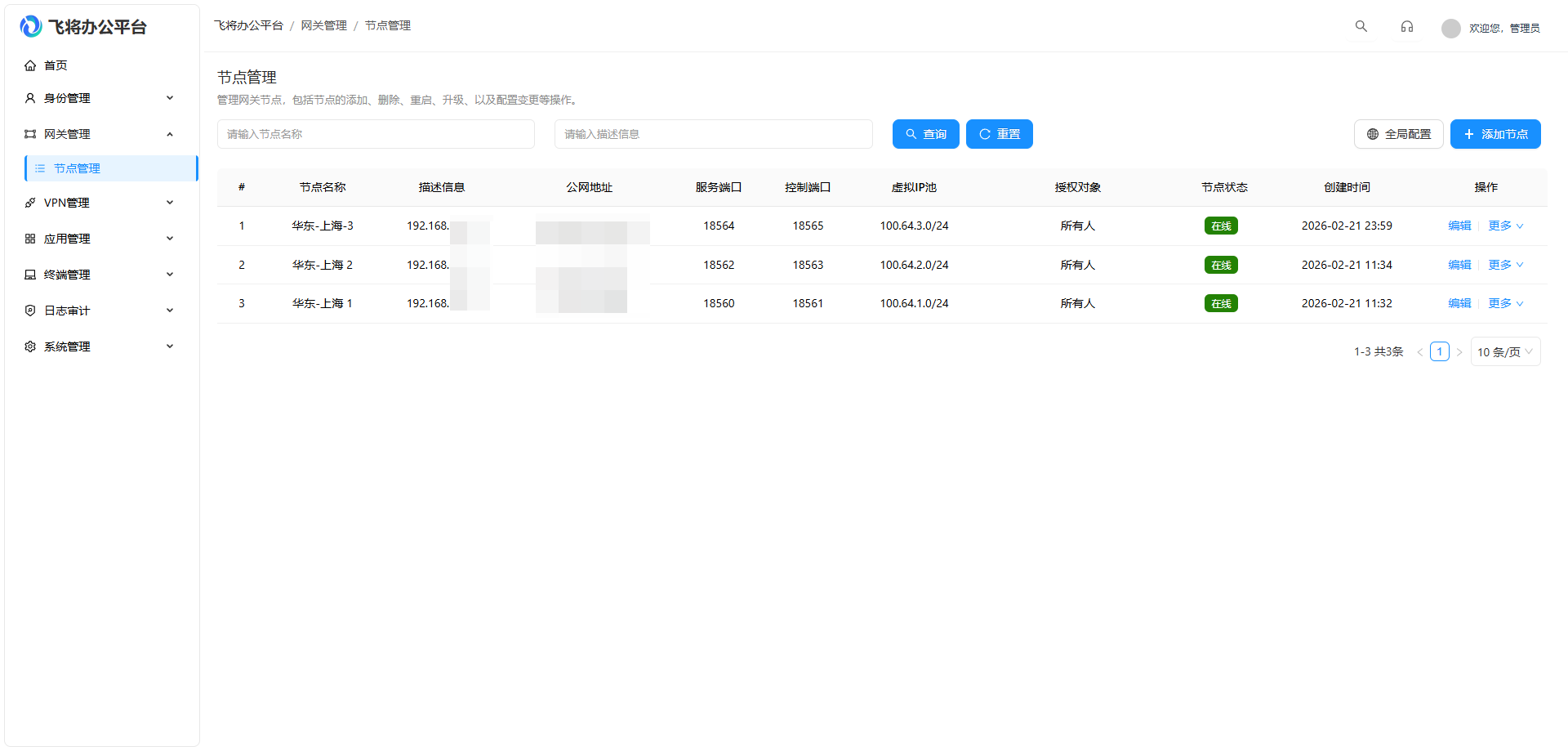Click the 日志审计 shield icon in sidebar

(29, 310)
